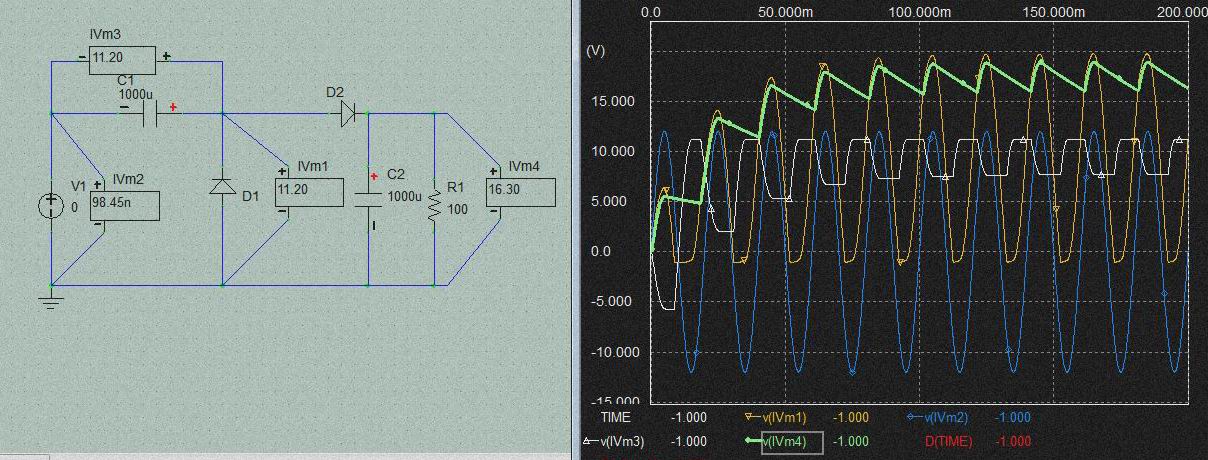Select the v(IVm3) trace legend entry
The image size is (1208, 460).
click(612, 441)
